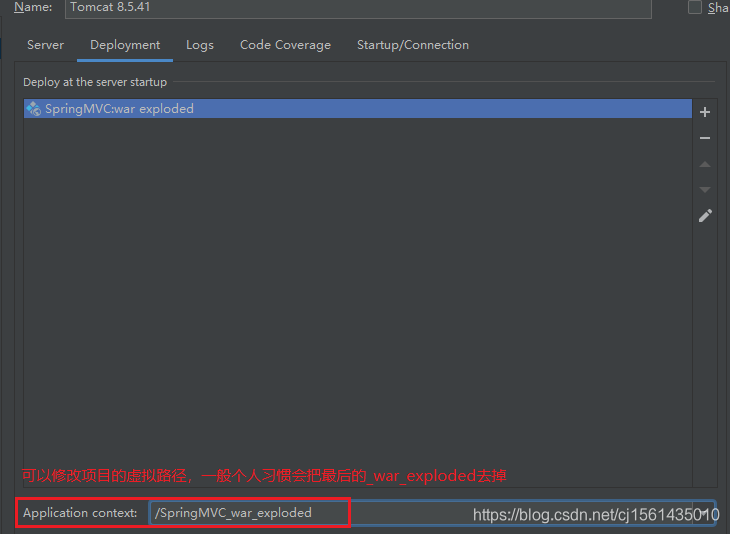Screen dimensions: 730x534
Task: Open the Code Coverage tab
Action: click(x=285, y=45)
